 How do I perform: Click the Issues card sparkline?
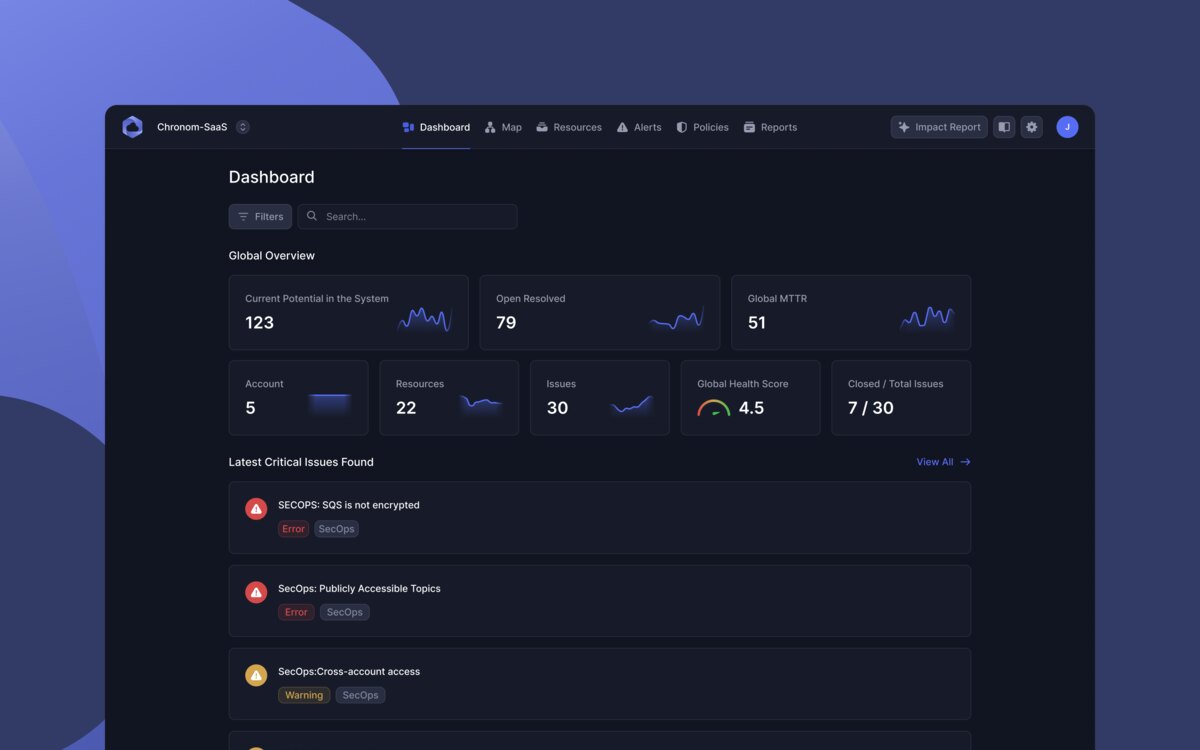coord(631,405)
